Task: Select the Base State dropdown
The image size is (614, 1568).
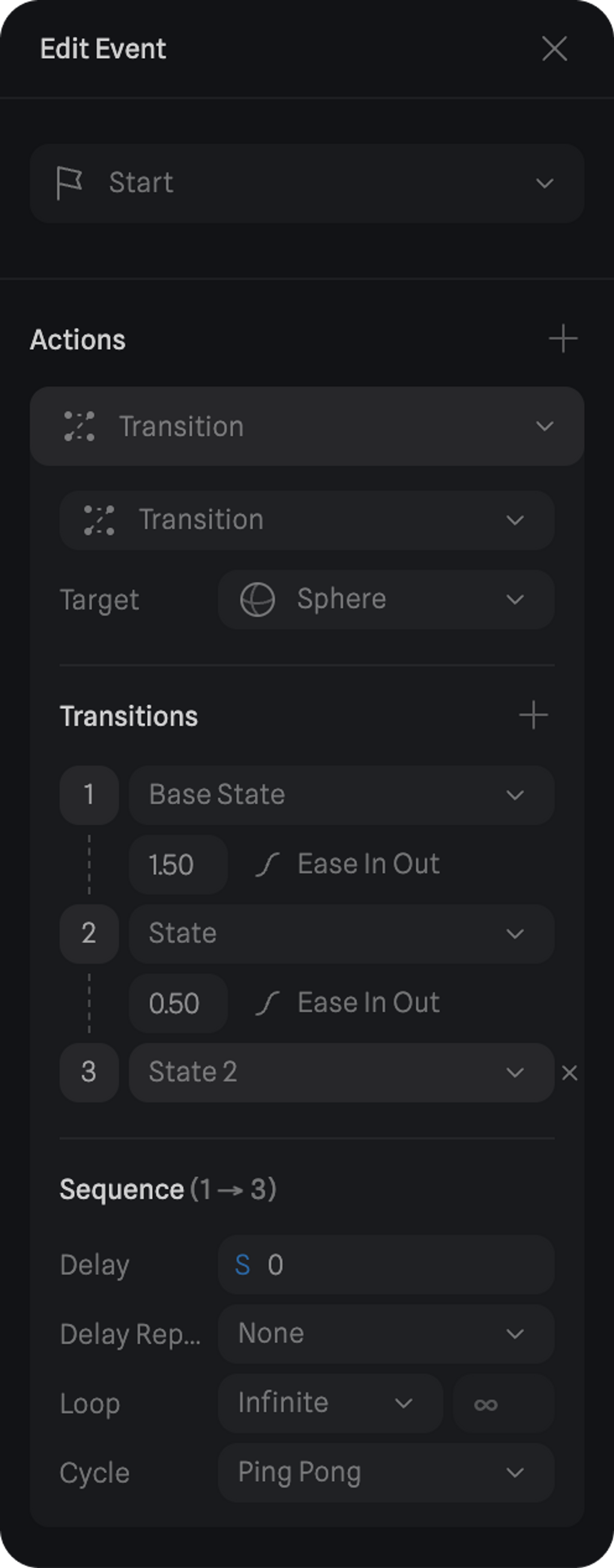Action: point(341,795)
